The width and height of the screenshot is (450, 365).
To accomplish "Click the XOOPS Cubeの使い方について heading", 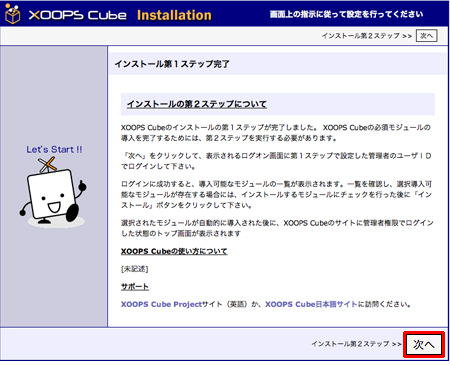I will click(174, 251).
